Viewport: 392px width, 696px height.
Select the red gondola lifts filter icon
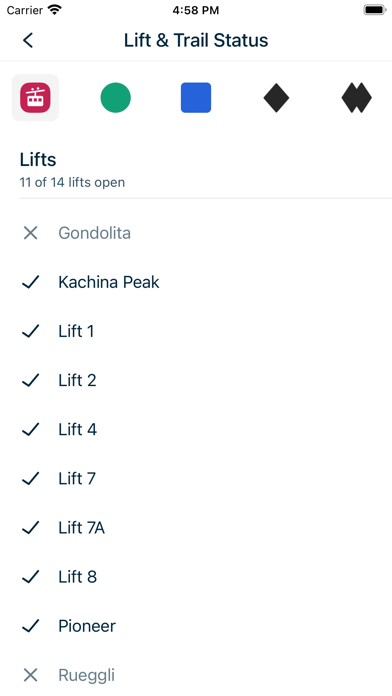pos(35,97)
